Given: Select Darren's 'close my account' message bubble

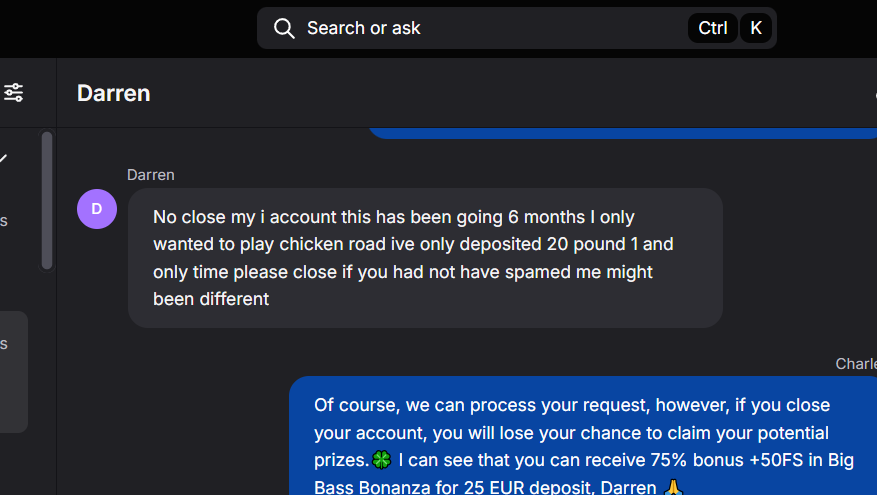Looking at the screenshot, I should [x=425, y=258].
